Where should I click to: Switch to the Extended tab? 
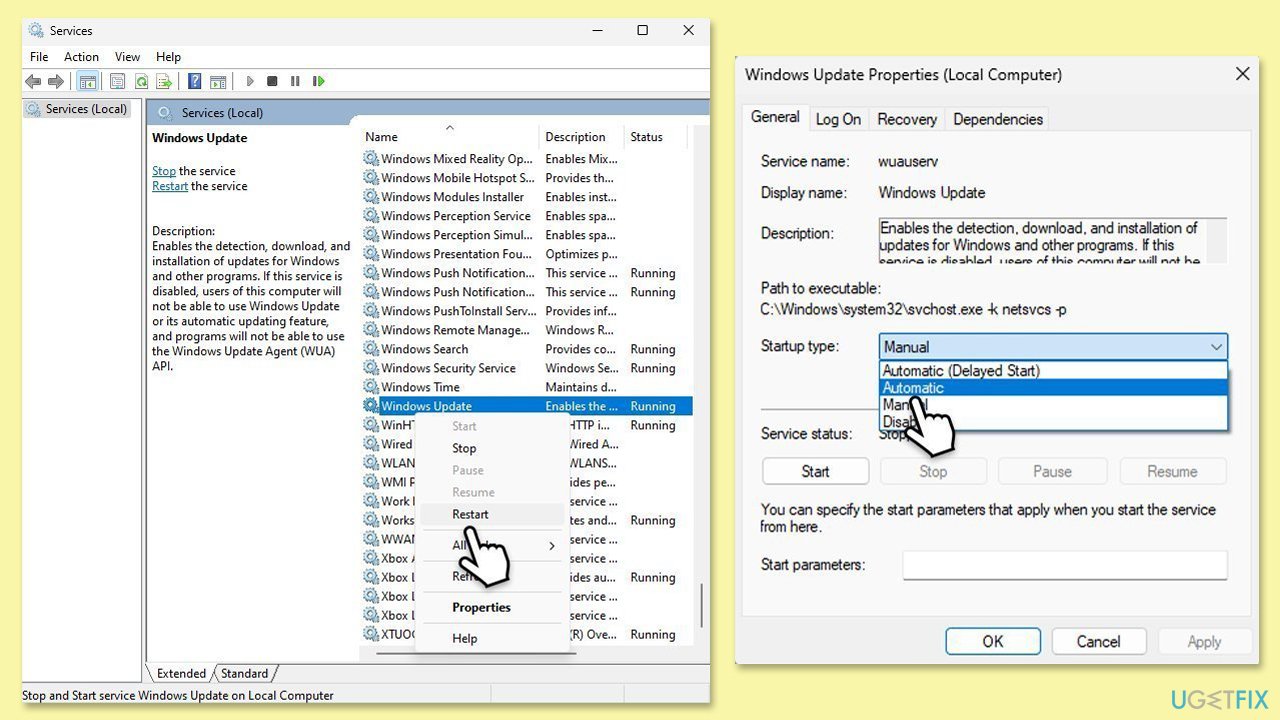point(181,673)
